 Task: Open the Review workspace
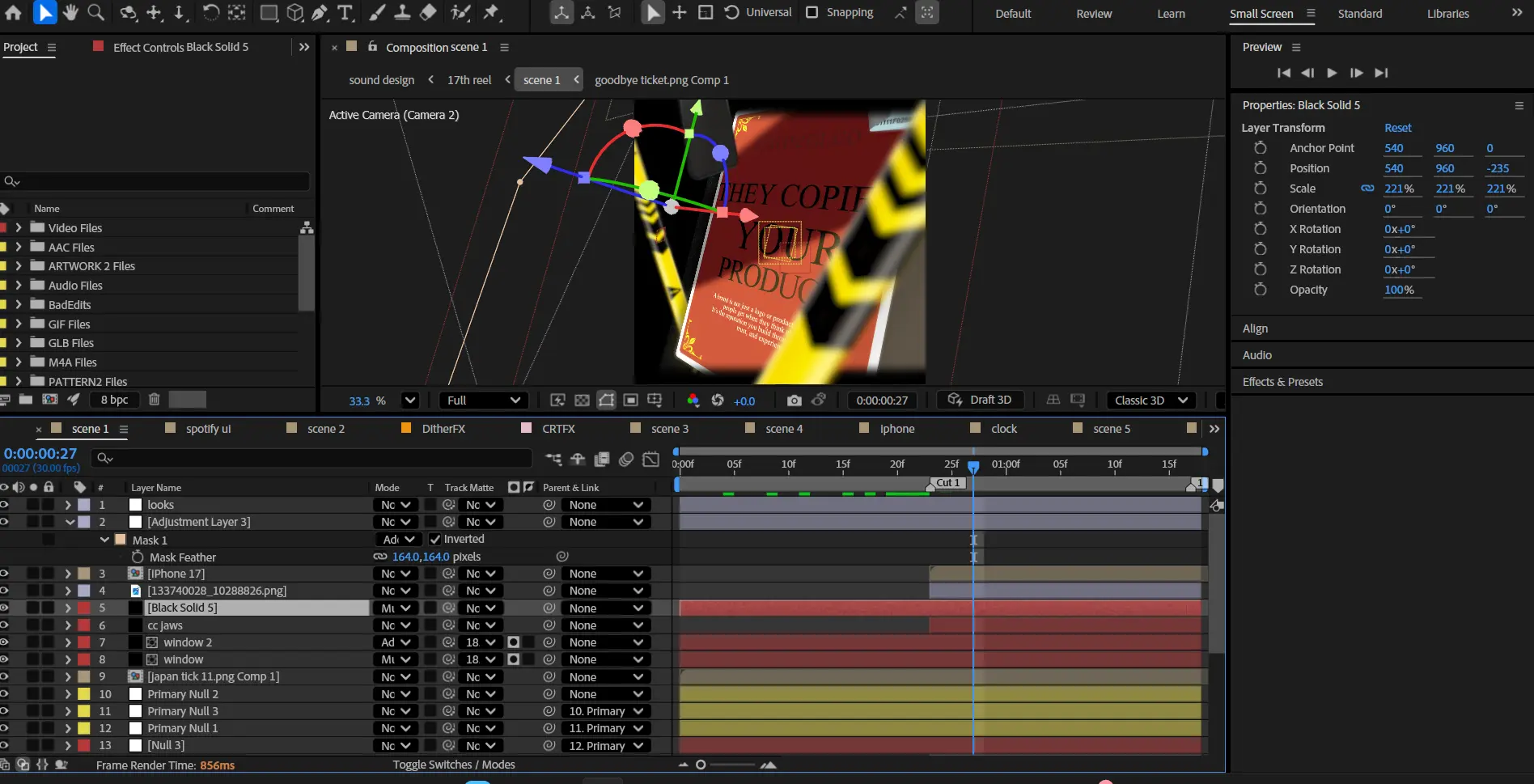[1093, 14]
